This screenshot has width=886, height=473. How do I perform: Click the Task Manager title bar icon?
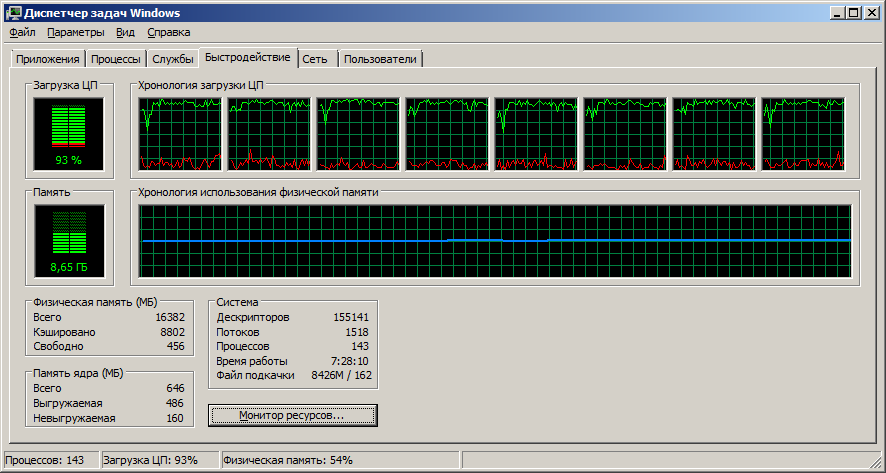click(x=13, y=12)
